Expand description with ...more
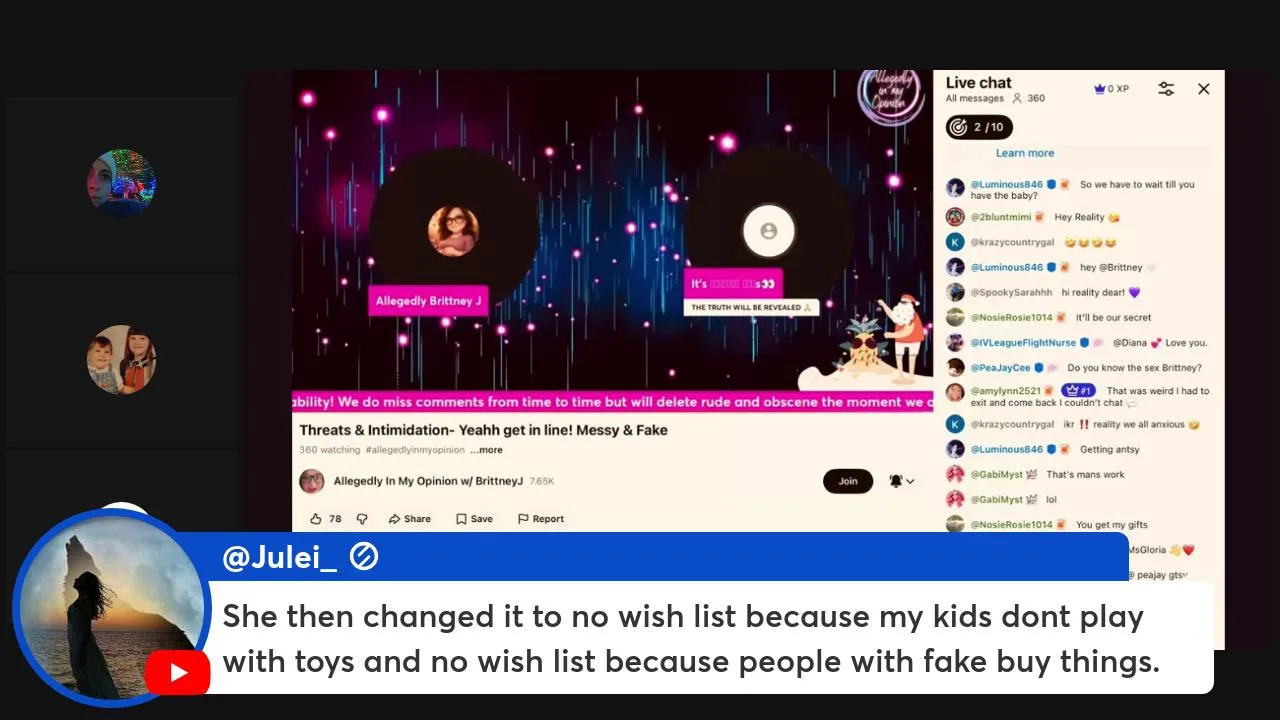The width and height of the screenshot is (1280, 720). pyautogui.click(x=486, y=450)
